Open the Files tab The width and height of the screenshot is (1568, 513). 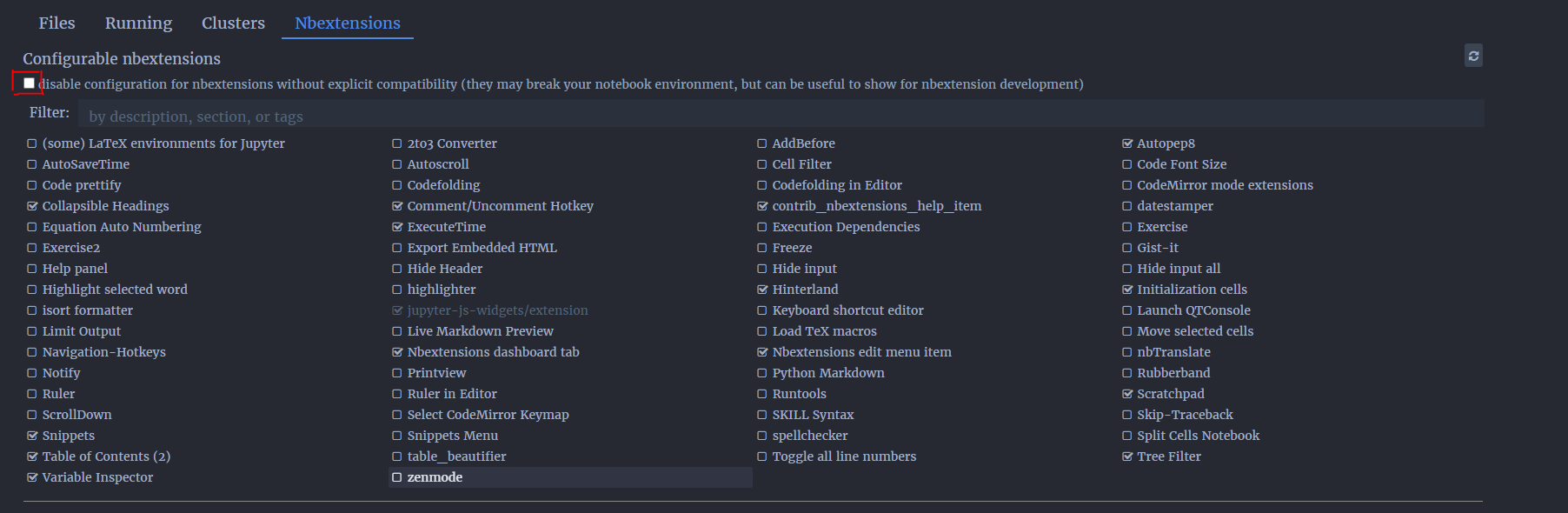coord(56,23)
